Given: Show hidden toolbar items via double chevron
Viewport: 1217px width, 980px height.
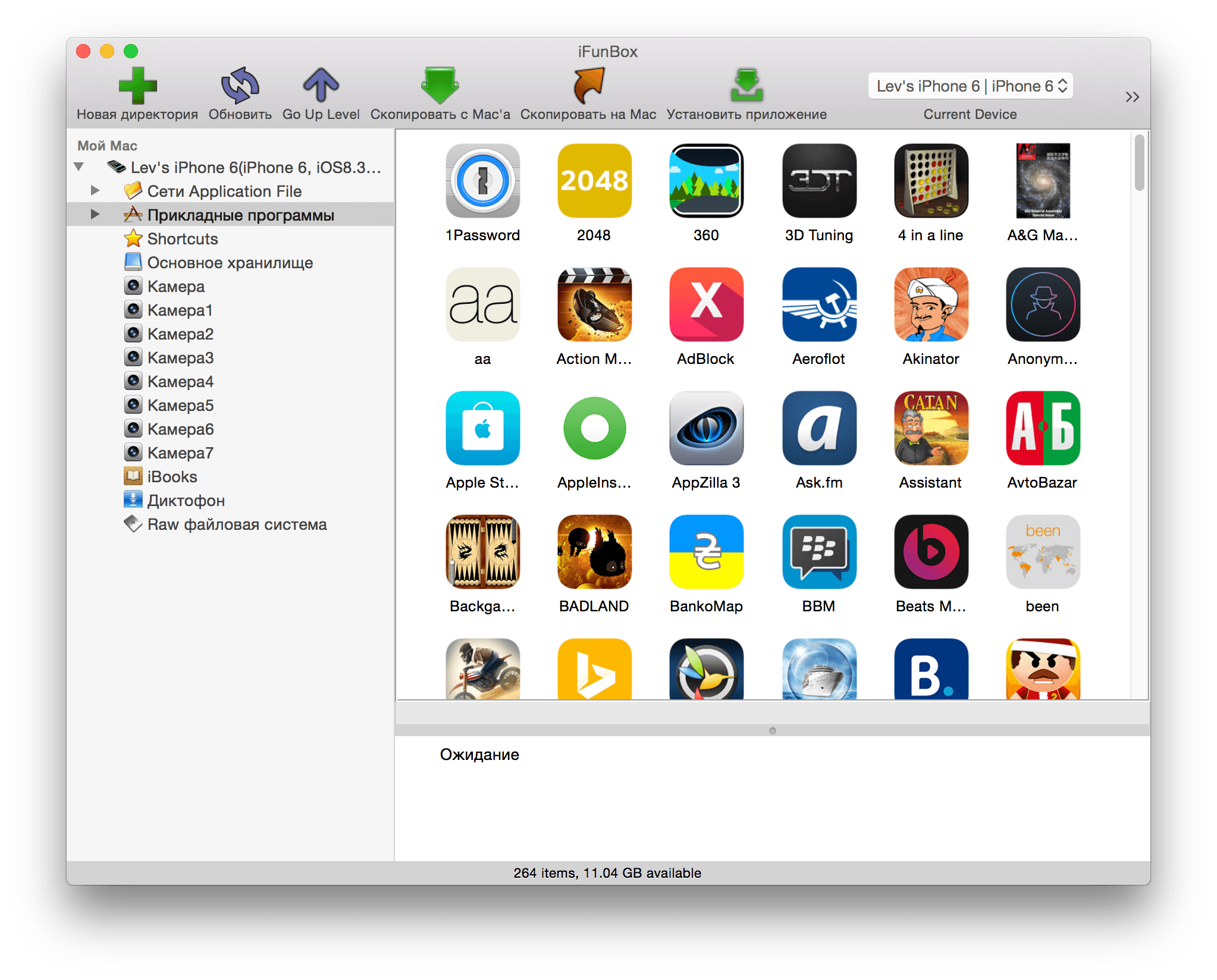Looking at the screenshot, I should click(1131, 97).
